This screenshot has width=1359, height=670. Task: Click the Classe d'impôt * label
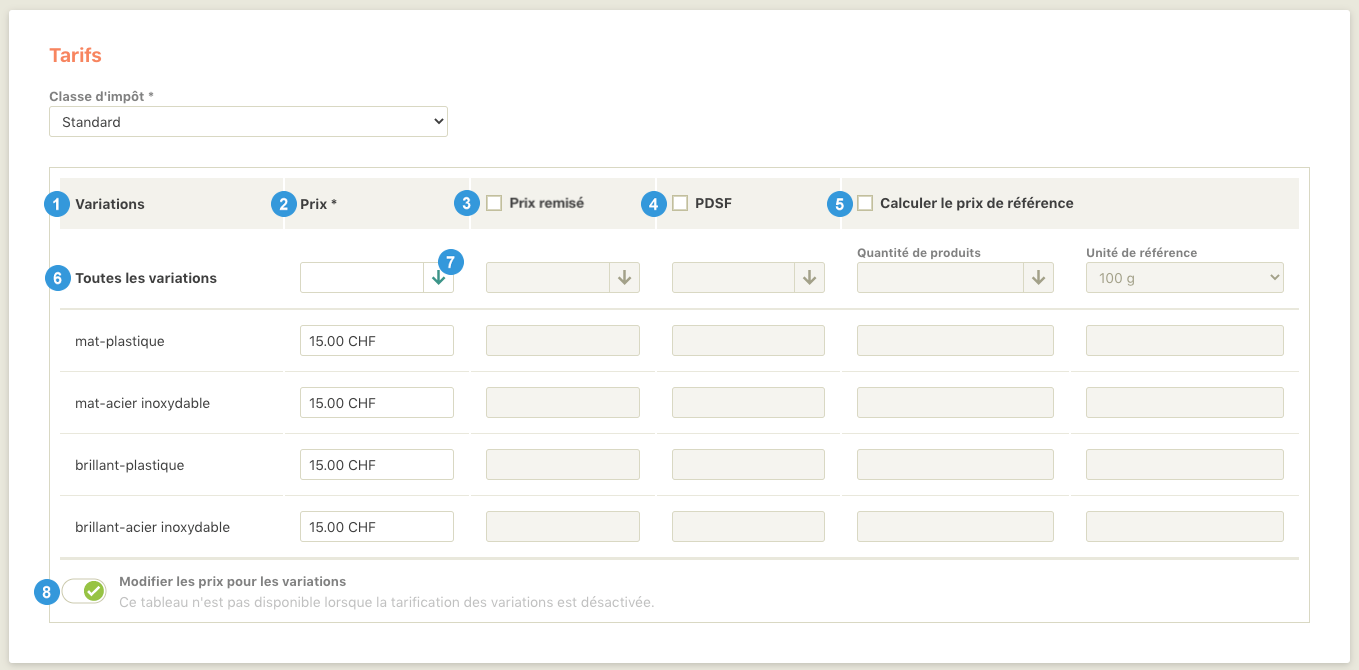[x=102, y=97]
